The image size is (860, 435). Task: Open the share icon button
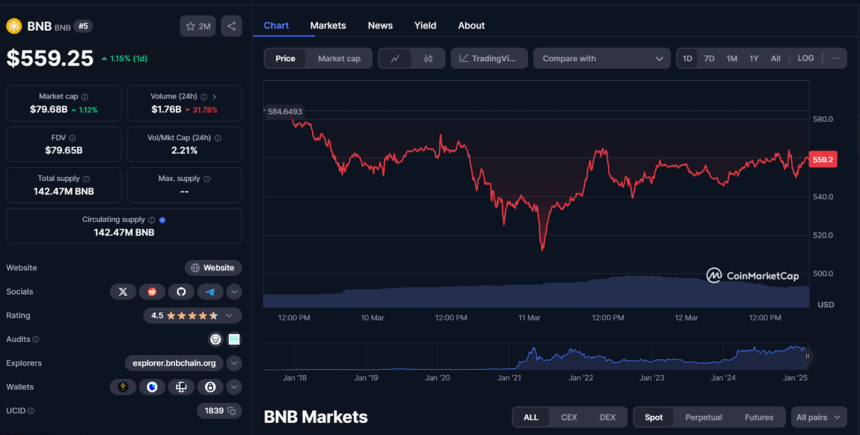(231, 26)
